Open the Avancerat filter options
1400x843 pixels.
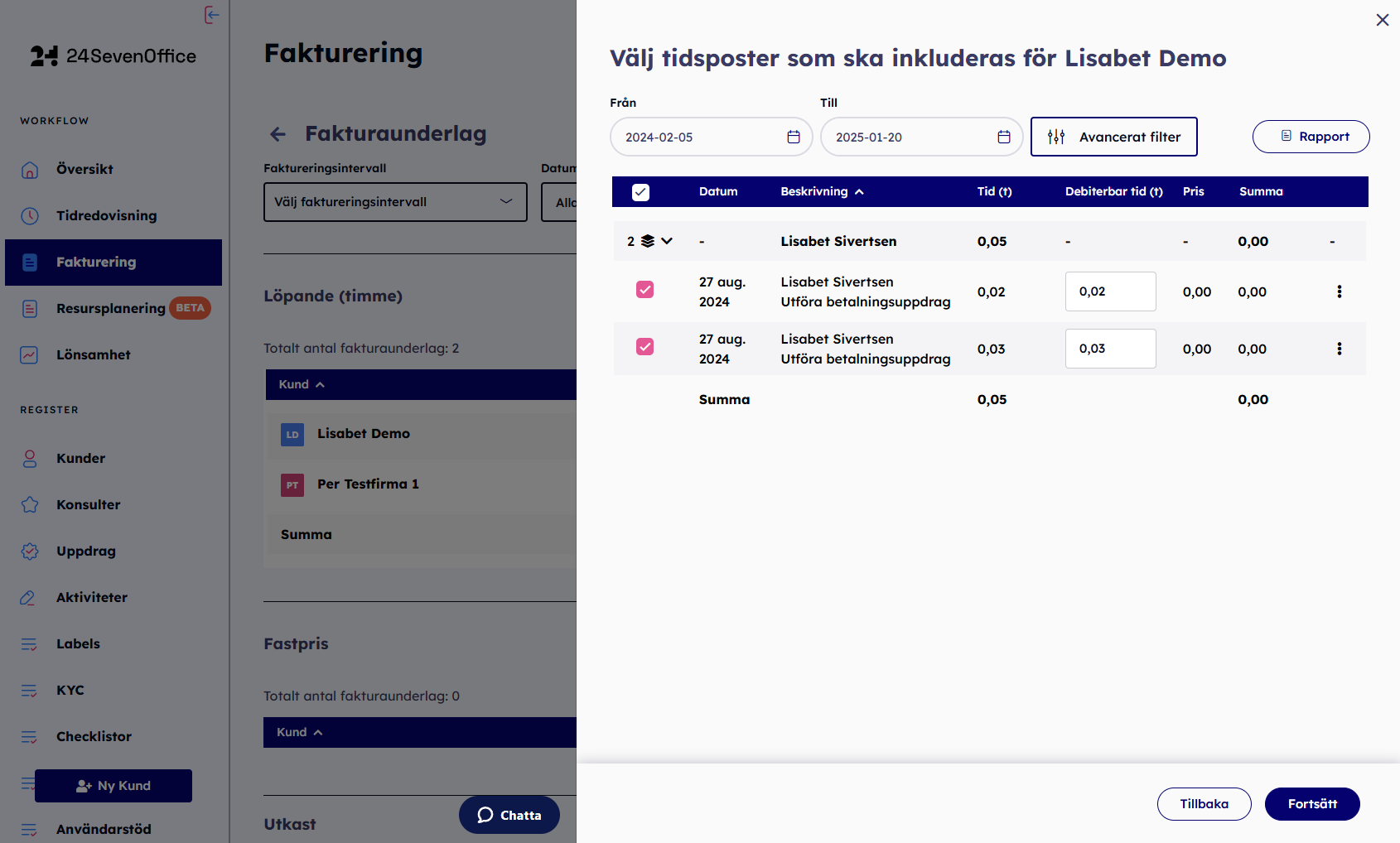1113,137
